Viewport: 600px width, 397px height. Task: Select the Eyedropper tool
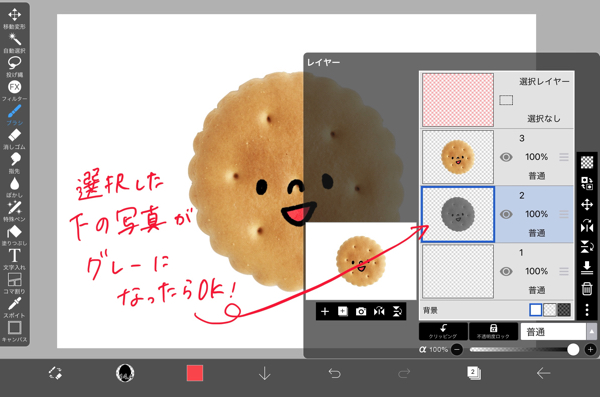point(14,307)
